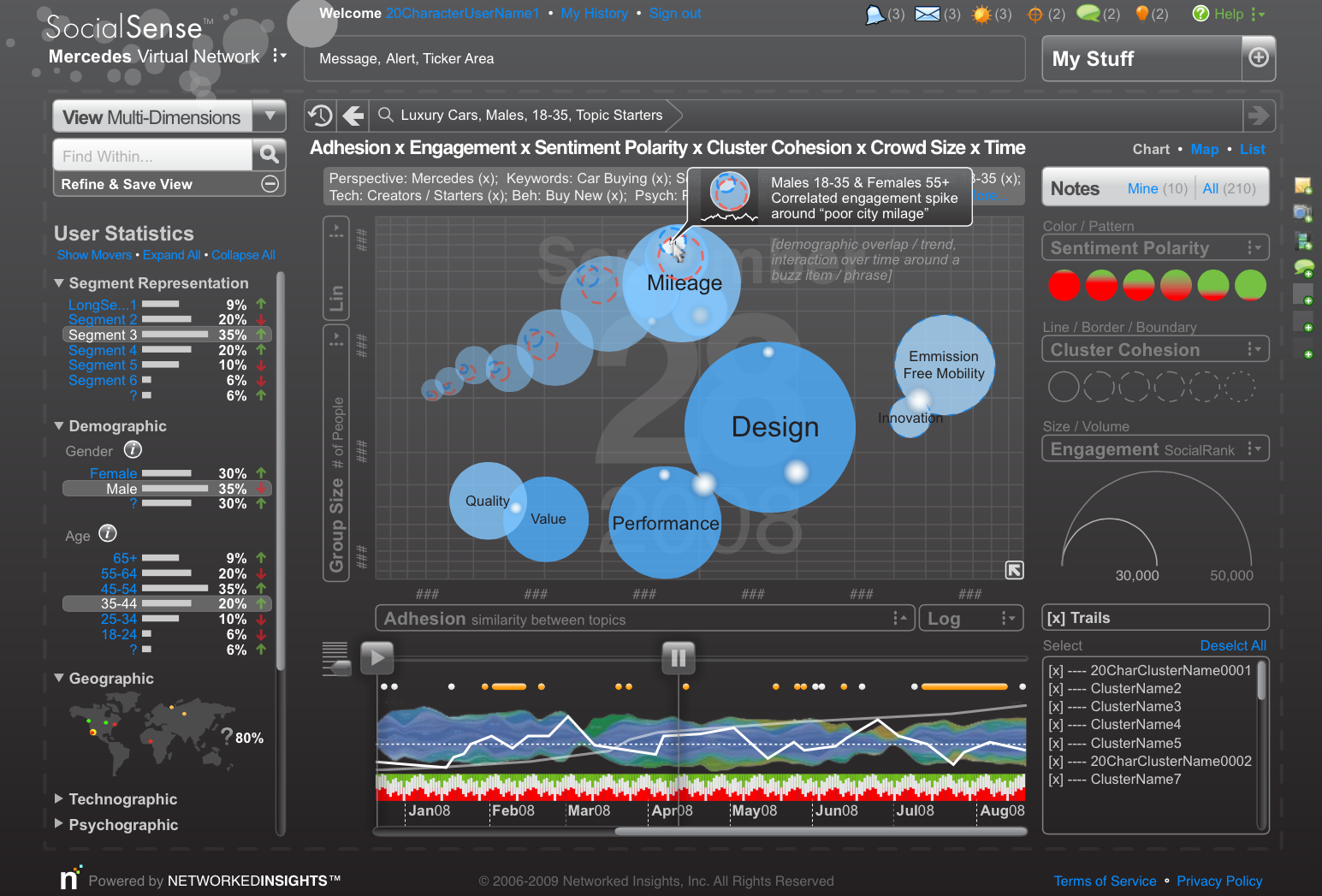The image size is (1322, 896).
Task: Click the Deselct All link
Action: pos(1233,645)
